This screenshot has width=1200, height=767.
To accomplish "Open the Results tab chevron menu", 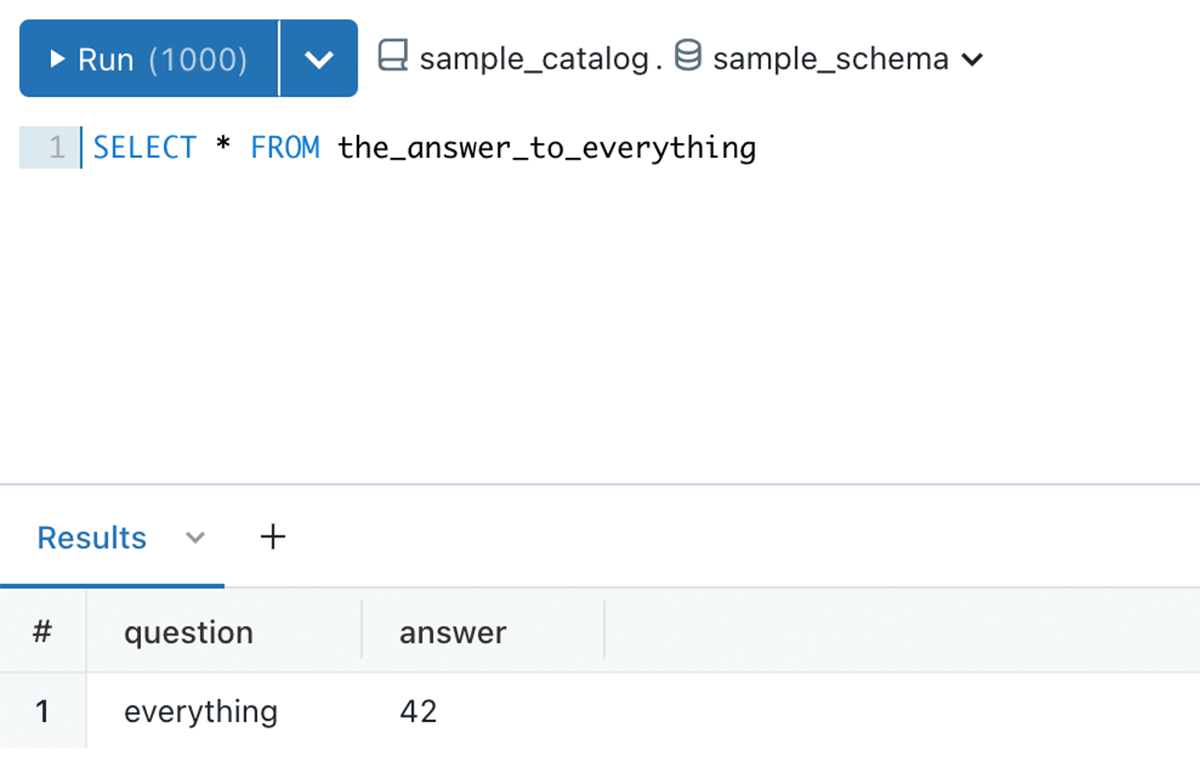I will [196, 538].
